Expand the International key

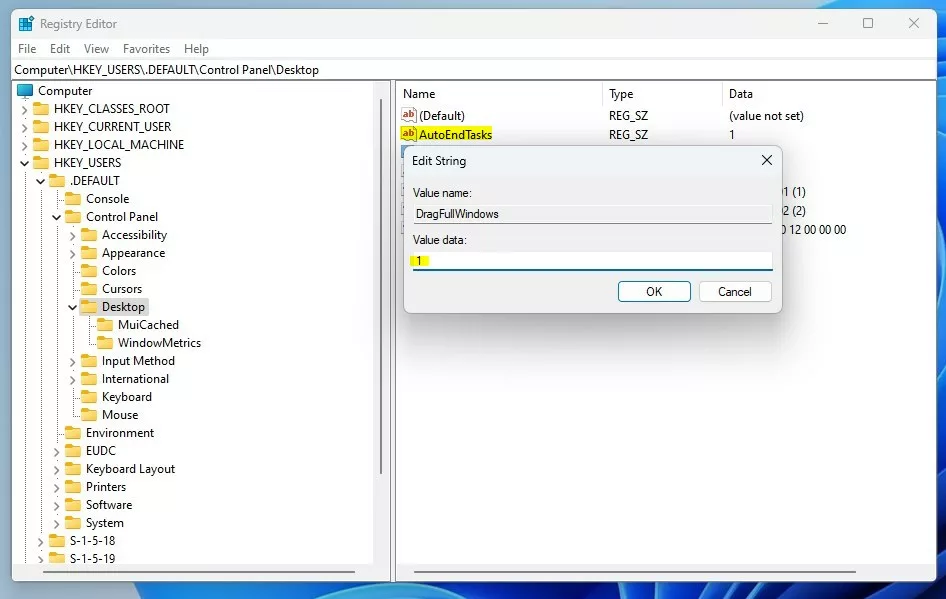pos(72,380)
